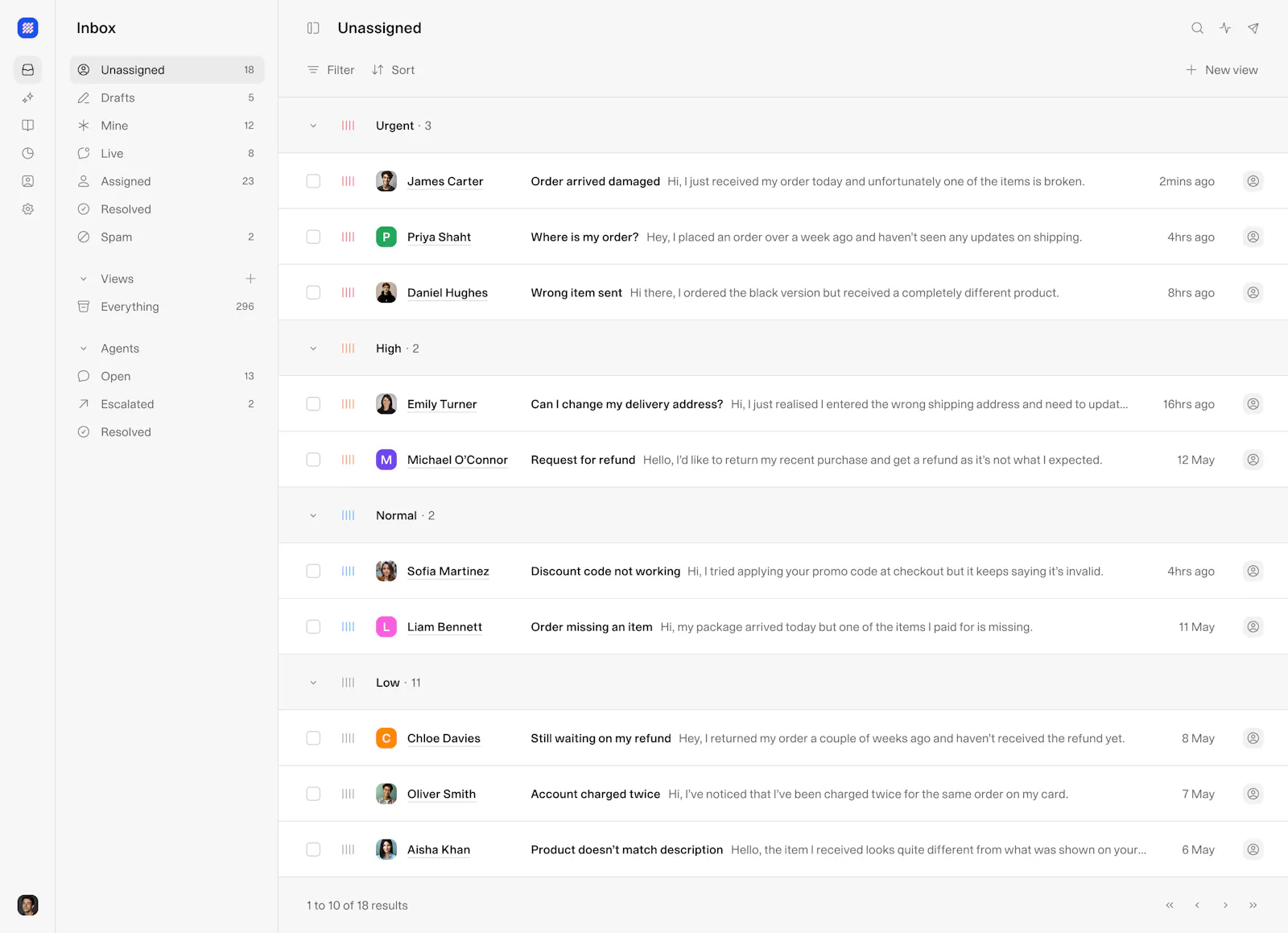1288x933 pixels.
Task: Open Oliver Smith's contact link
Action: click(441, 794)
